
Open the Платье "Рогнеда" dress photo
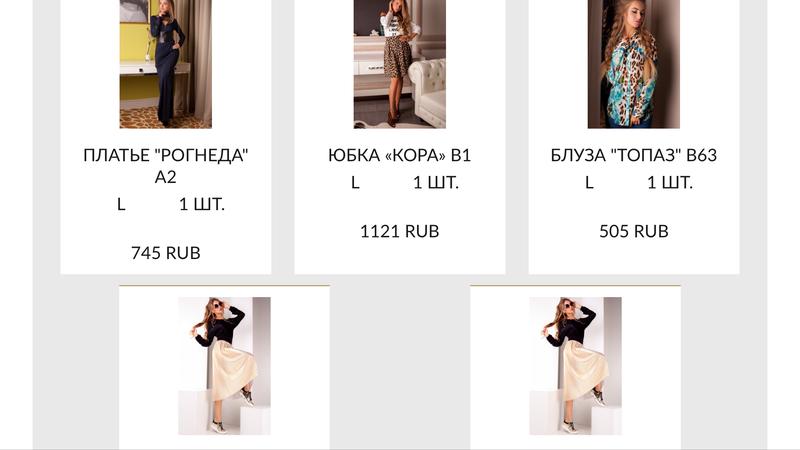[166, 64]
